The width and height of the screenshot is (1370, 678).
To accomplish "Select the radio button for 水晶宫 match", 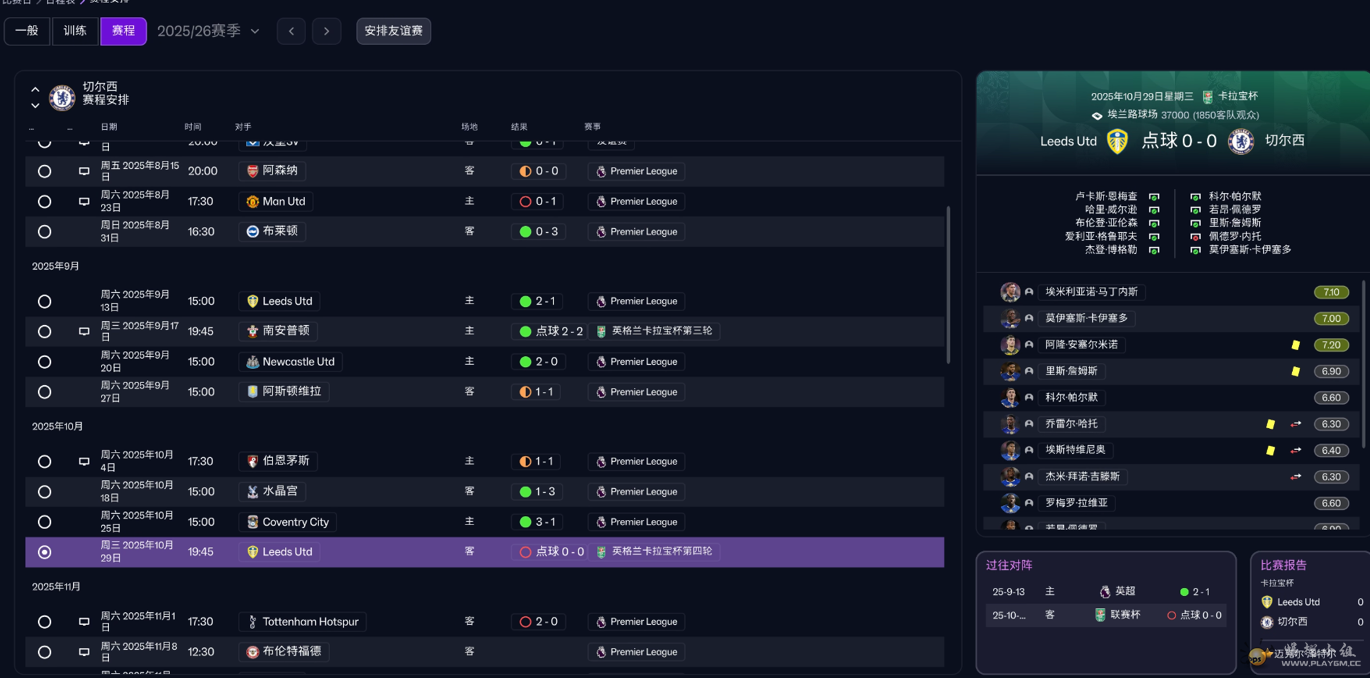I will pyautogui.click(x=44, y=492).
